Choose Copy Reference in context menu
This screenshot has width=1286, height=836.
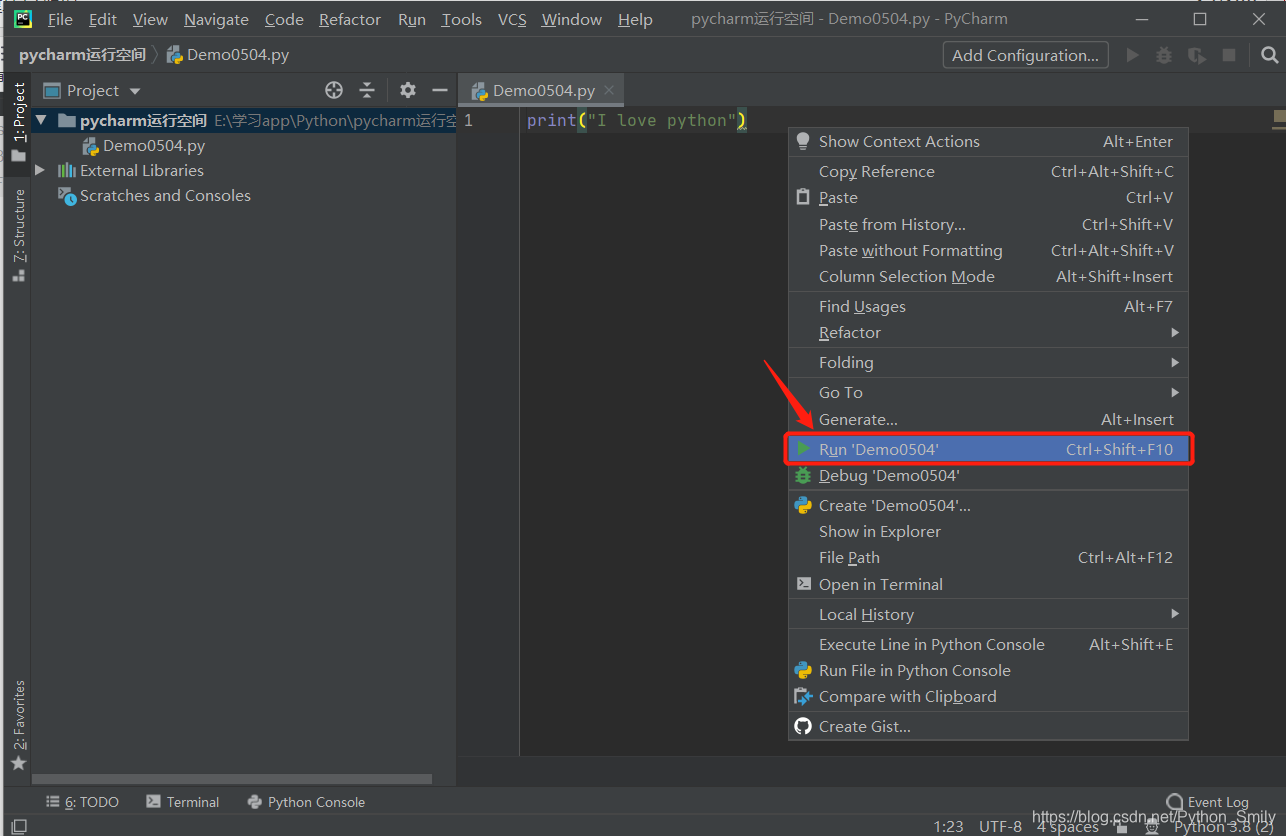pos(988,171)
